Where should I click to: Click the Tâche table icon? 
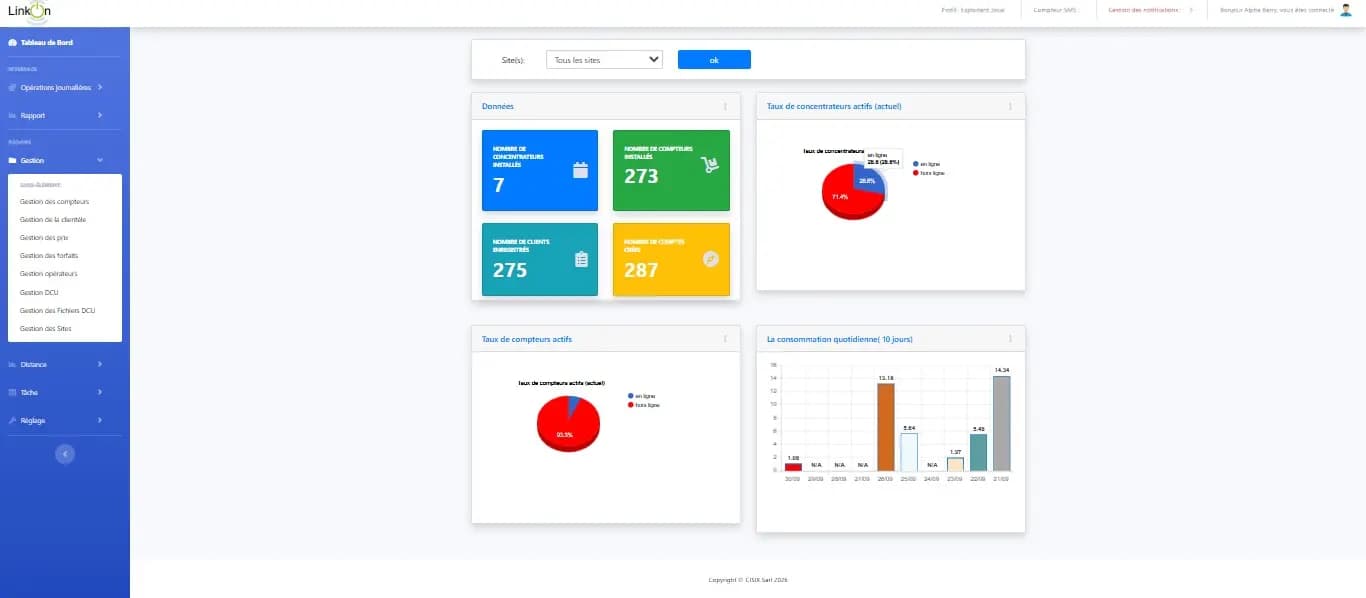pyautogui.click(x=12, y=392)
